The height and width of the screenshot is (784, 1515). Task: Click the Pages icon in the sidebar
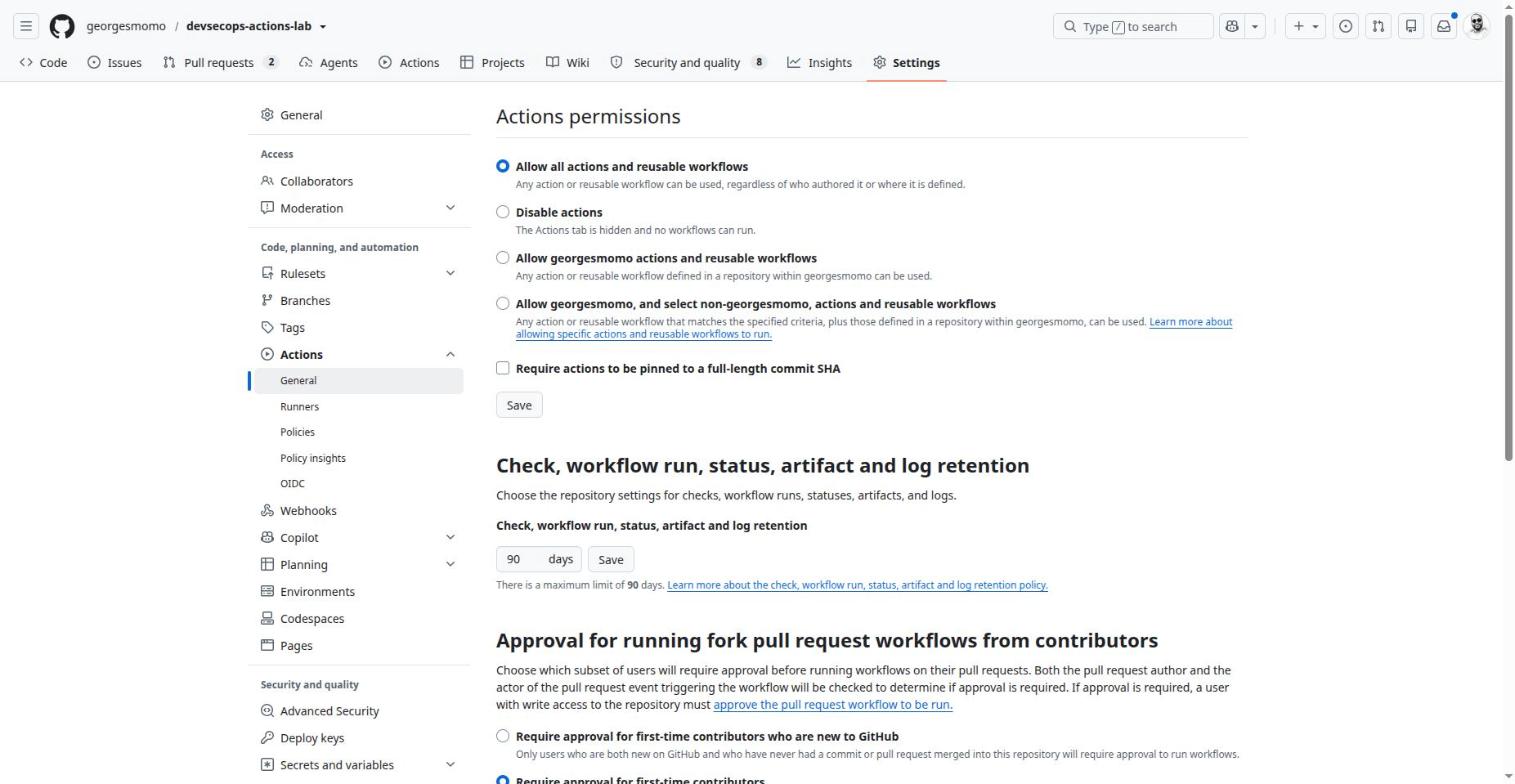(x=267, y=646)
